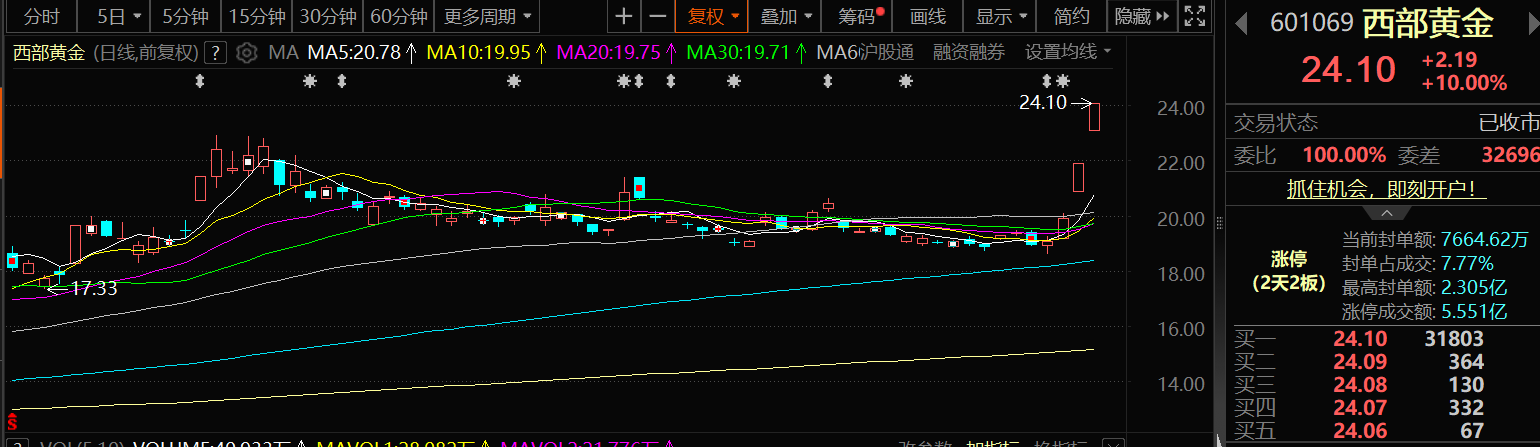1540x447 pixels.
Task: Zoom out chart with minus button
Action: (657, 16)
